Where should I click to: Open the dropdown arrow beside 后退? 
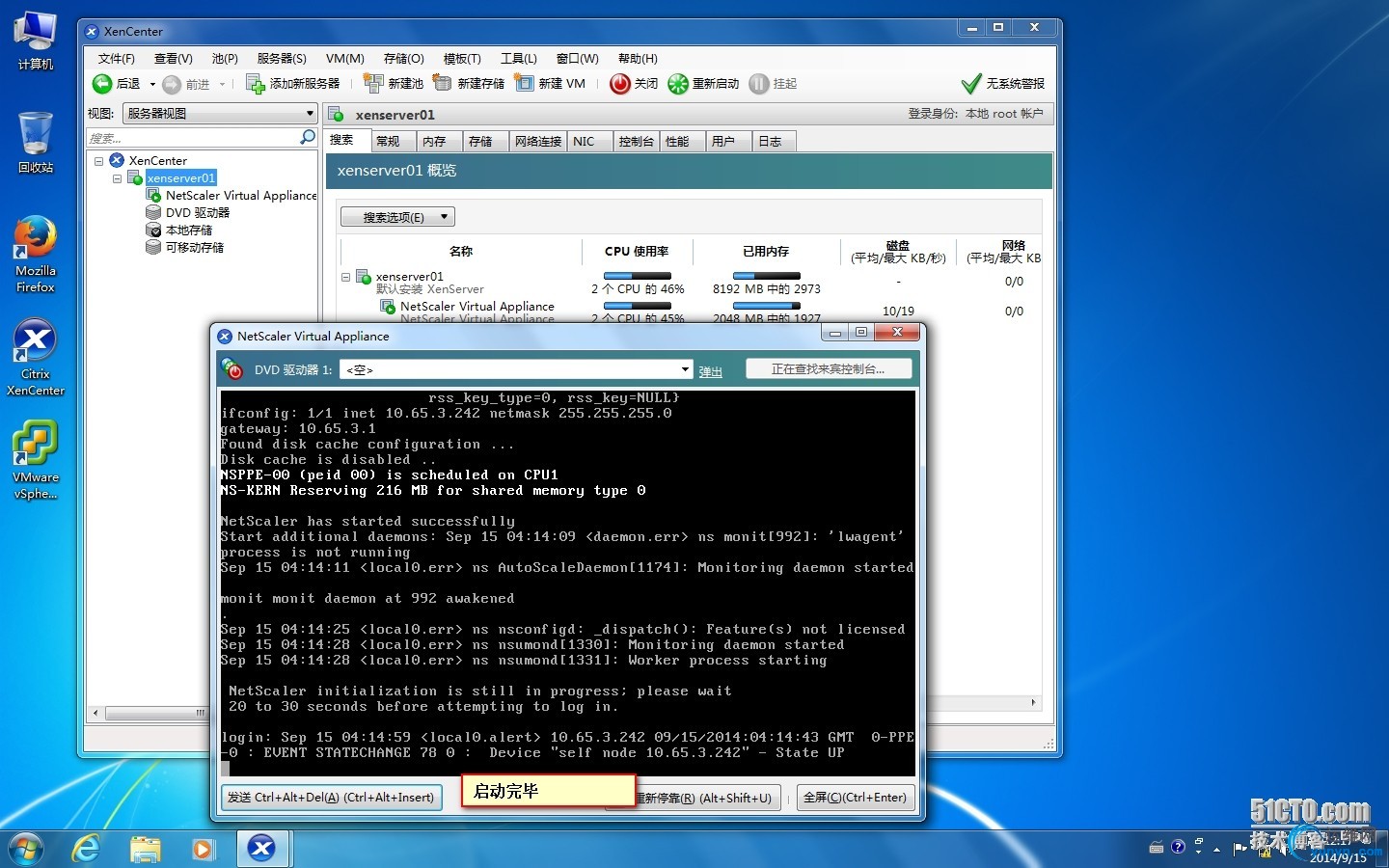point(152,84)
